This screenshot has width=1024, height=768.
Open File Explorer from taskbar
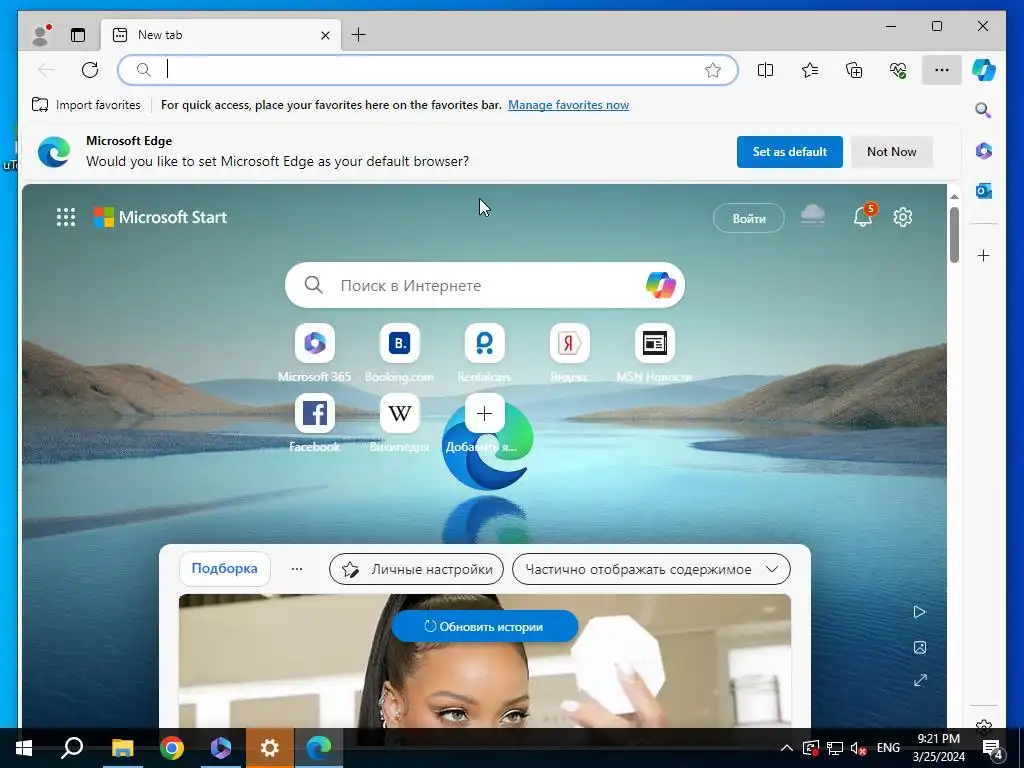coord(122,748)
